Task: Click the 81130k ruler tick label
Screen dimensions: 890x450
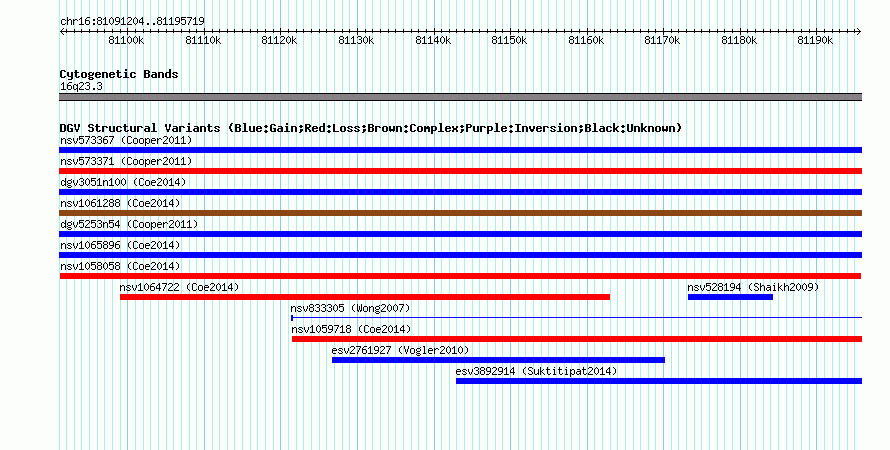Action: (356, 40)
